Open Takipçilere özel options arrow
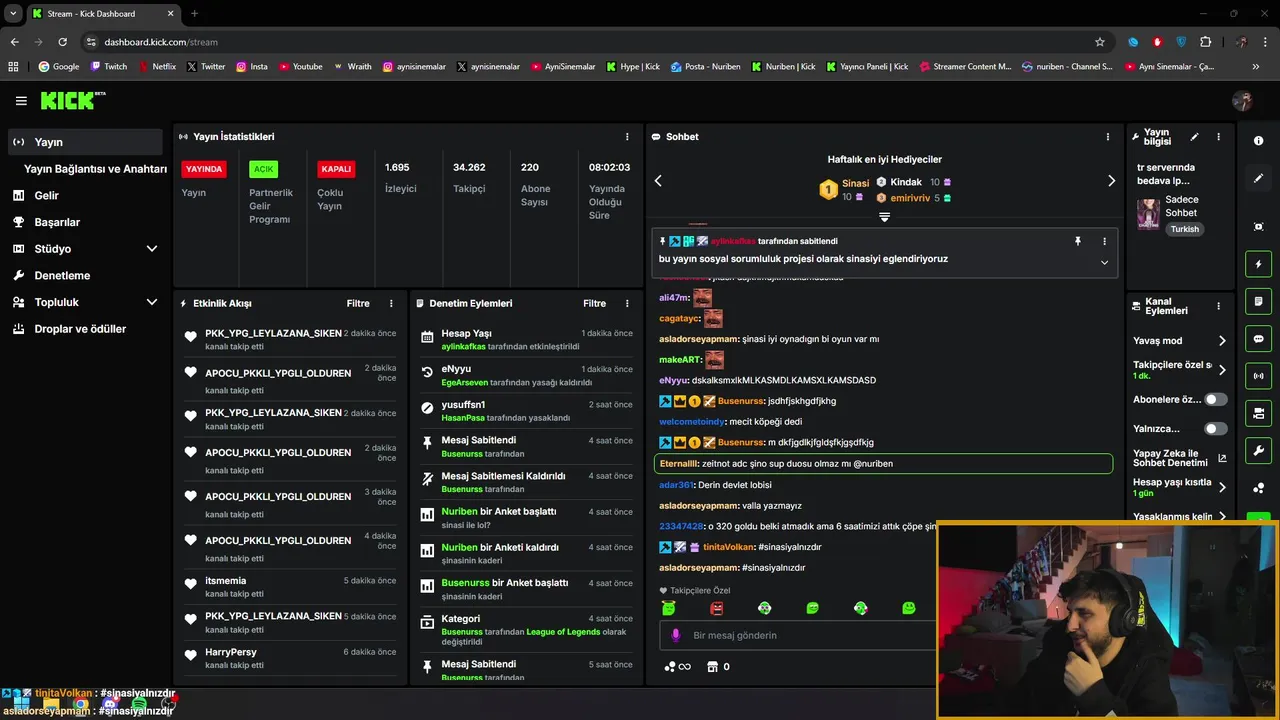 click(1222, 370)
